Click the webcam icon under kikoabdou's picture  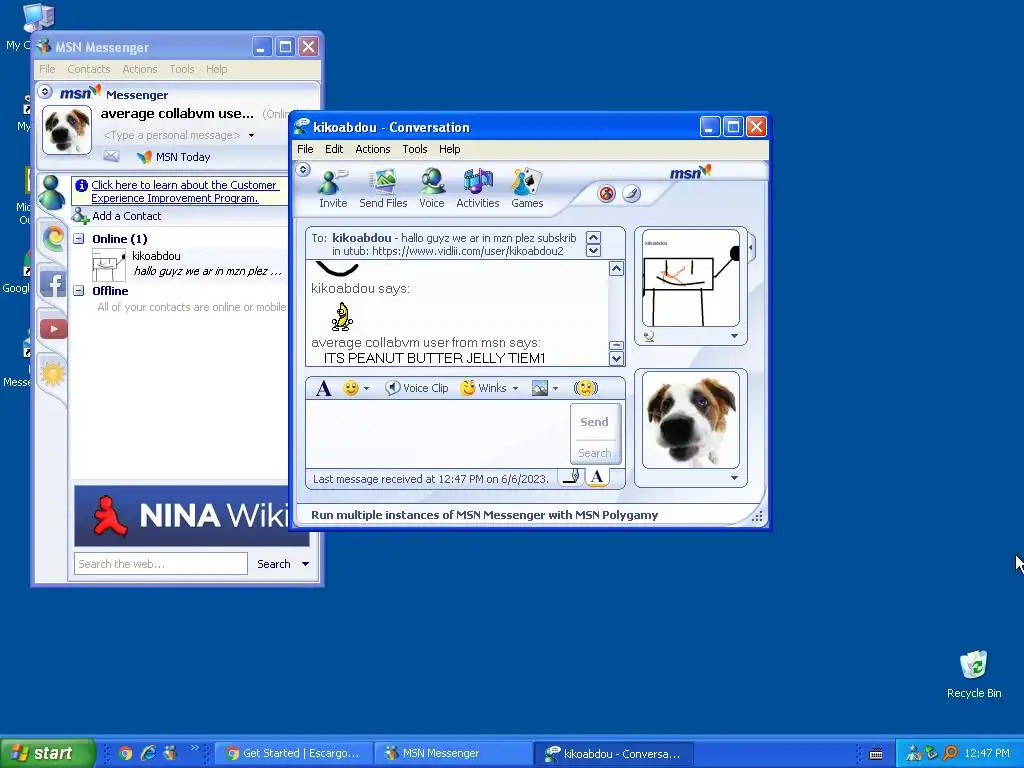649,336
